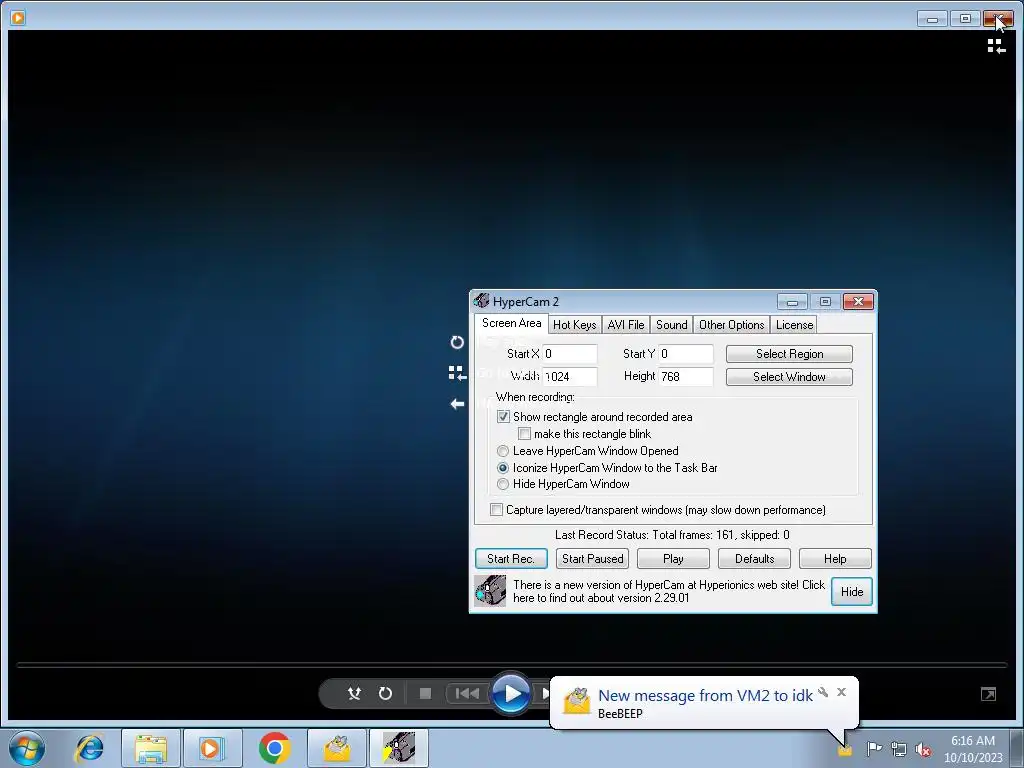Open the Screen Area tab
Image resolution: width=1024 pixels, height=768 pixels.
click(x=511, y=323)
